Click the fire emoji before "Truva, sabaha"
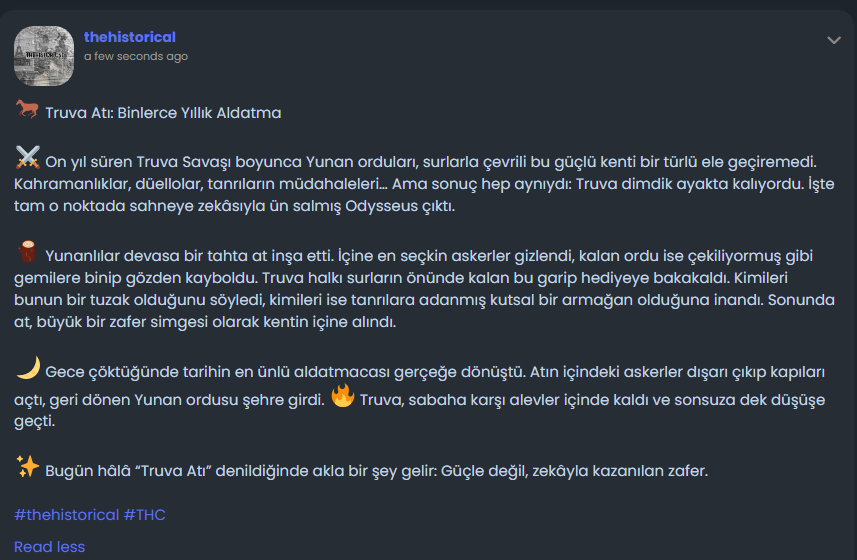The width and height of the screenshot is (857, 560). point(343,397)
